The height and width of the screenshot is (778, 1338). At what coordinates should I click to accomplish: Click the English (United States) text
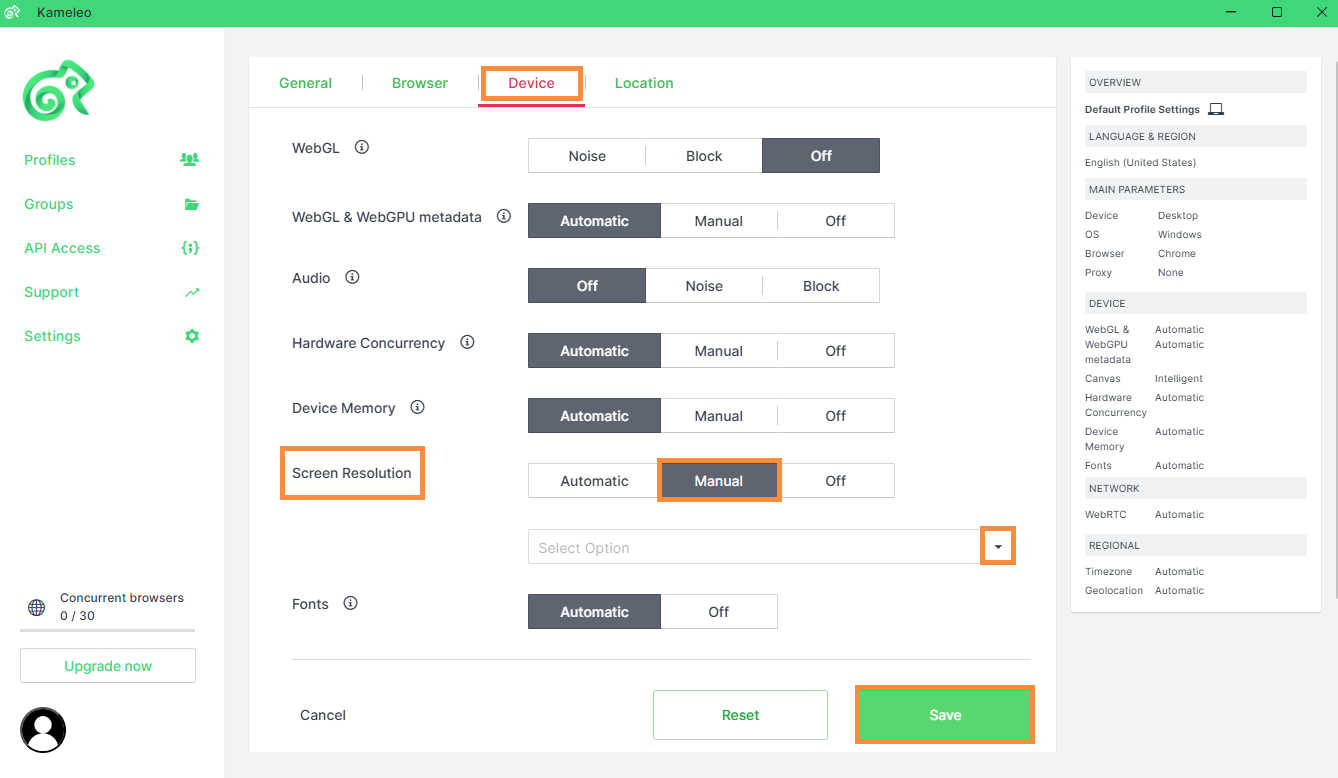coord(1140,162)
